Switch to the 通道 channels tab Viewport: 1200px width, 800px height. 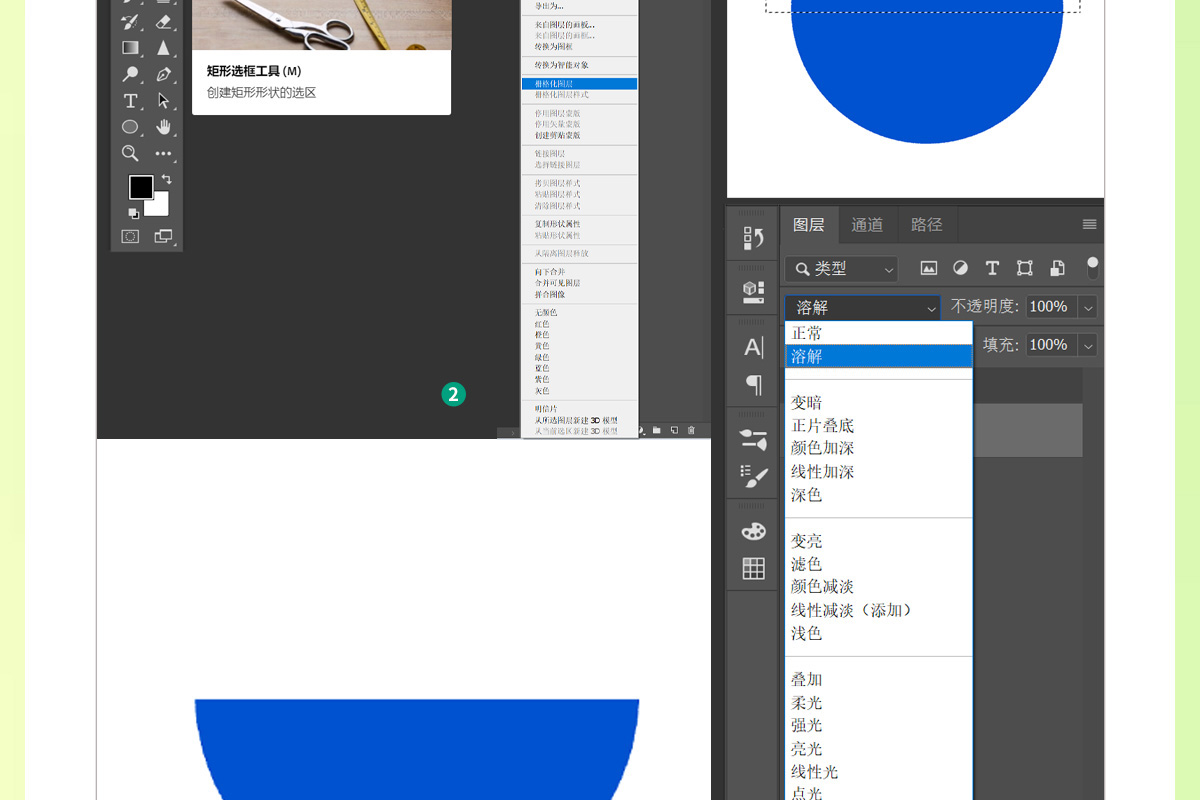867,225
